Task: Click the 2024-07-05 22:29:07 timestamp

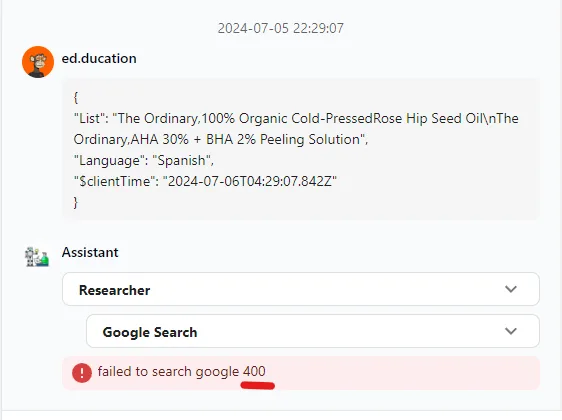Action: tap(281, 28)
